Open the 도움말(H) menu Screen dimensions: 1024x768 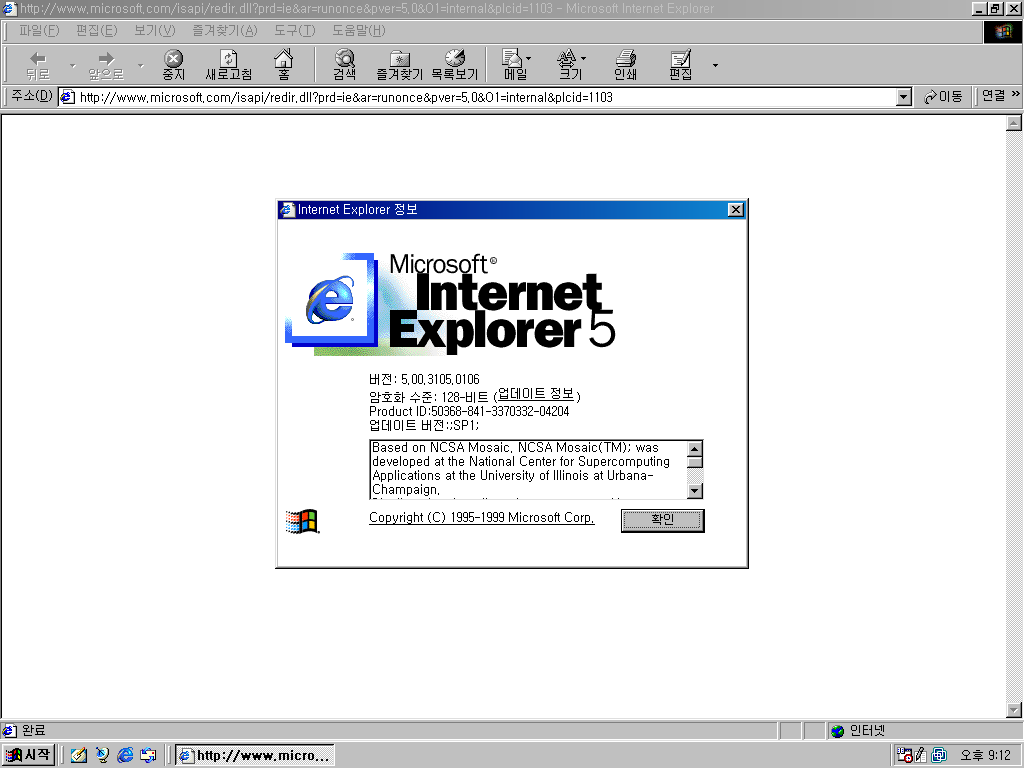[359, 31]
